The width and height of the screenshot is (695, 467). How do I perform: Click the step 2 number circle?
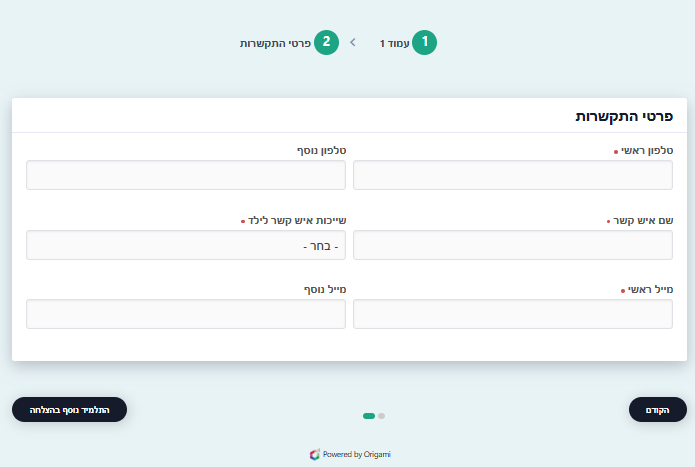point(326,43)
